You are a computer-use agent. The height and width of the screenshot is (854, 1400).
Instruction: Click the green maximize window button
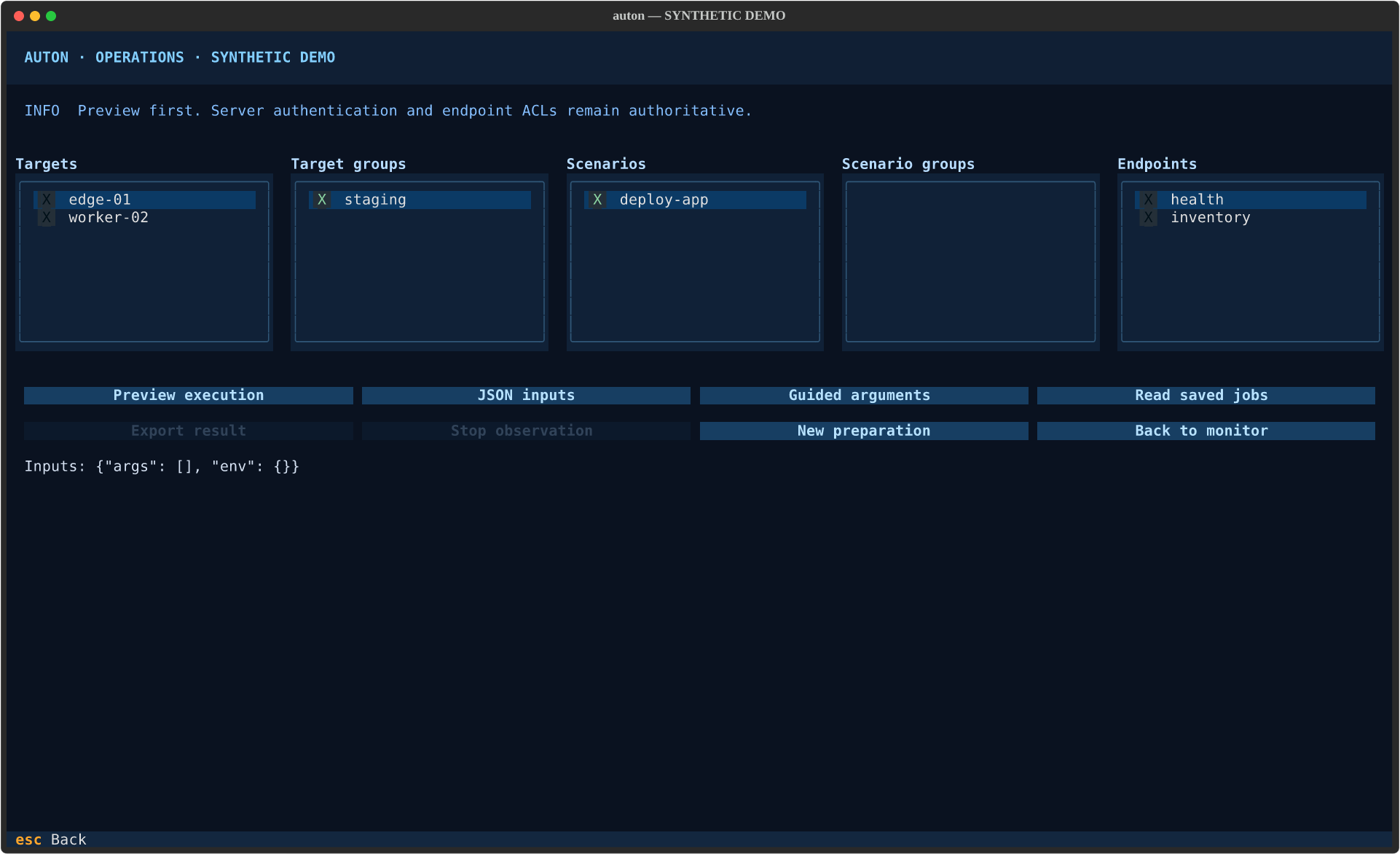pos(51,16)
